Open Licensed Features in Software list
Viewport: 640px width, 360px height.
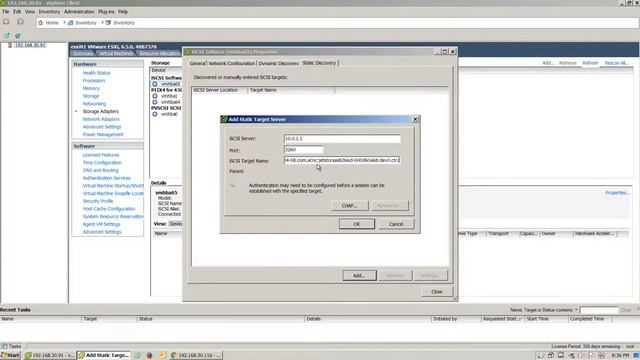click(101, 155)
